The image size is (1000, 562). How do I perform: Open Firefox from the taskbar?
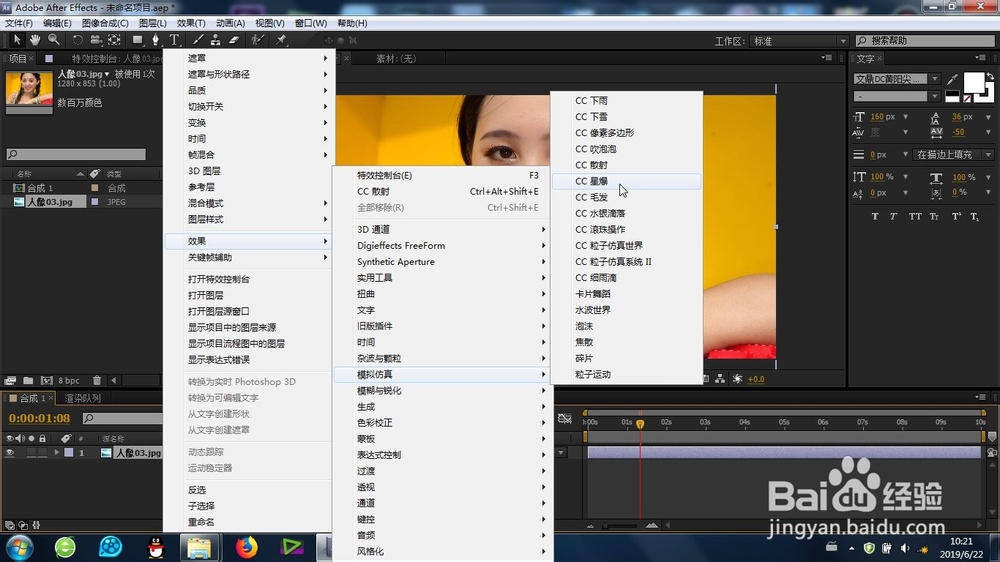[x=247, y=547]
